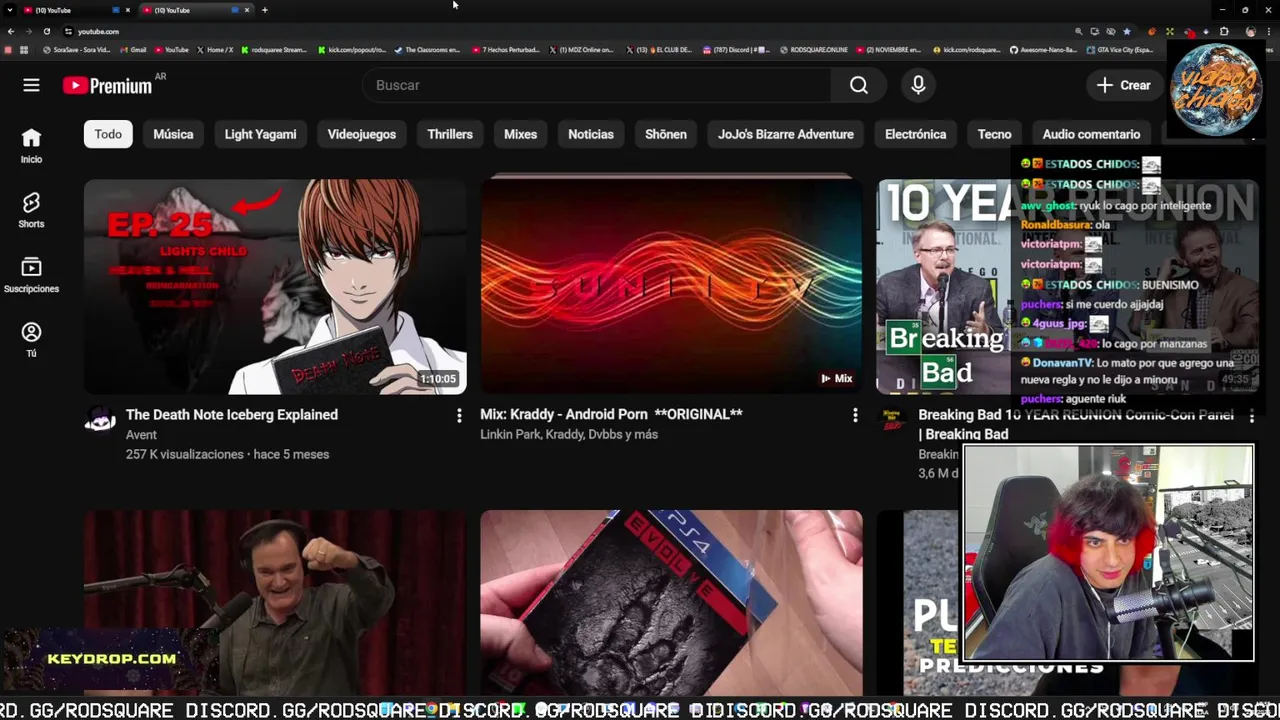The width and height of the screenshot is (1280, 720).
Task: Open the YouTube hamburger guide menu
Action: 31,85
